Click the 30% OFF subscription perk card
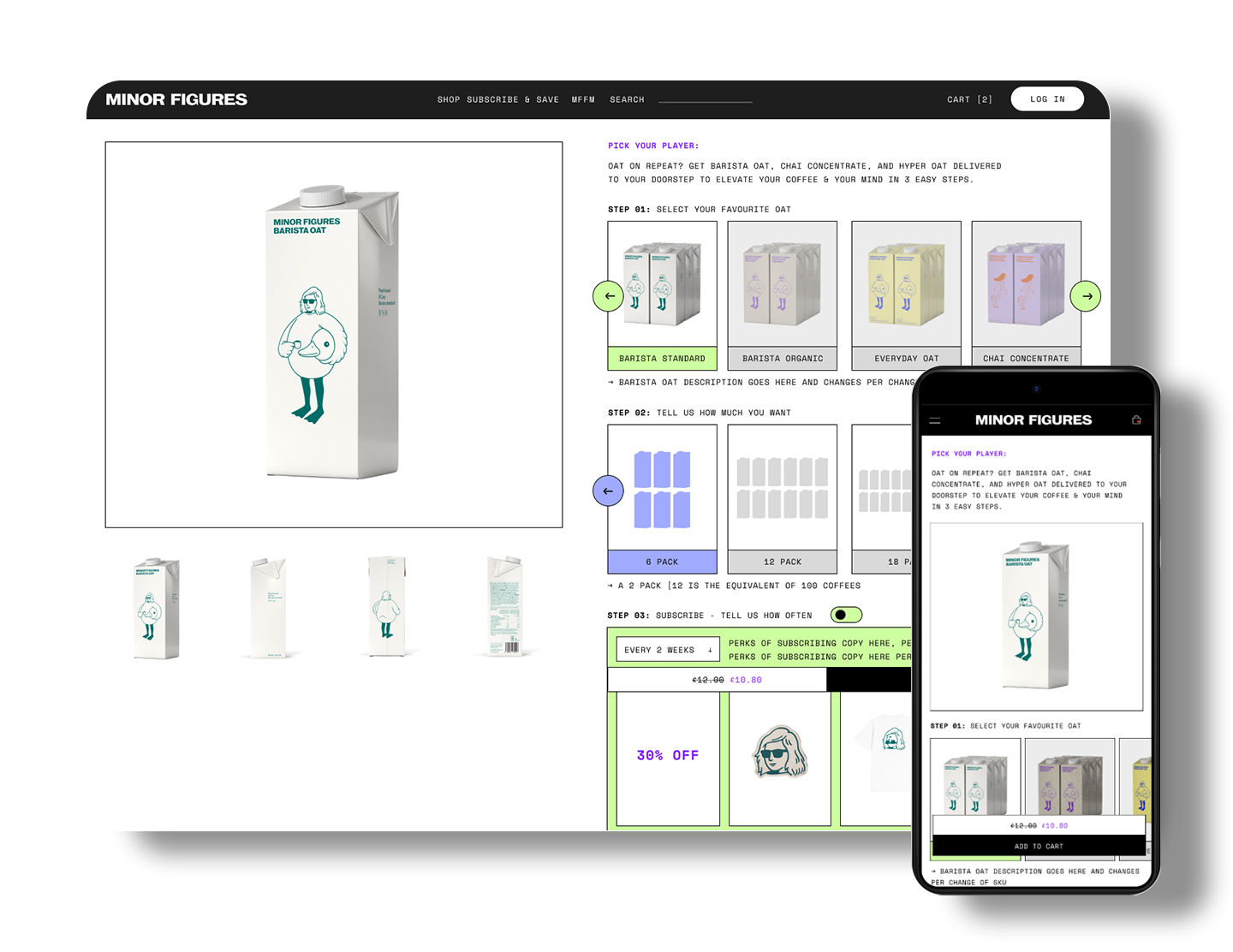1233x952 pixels. pyautogui.click(x=667, y=755)
